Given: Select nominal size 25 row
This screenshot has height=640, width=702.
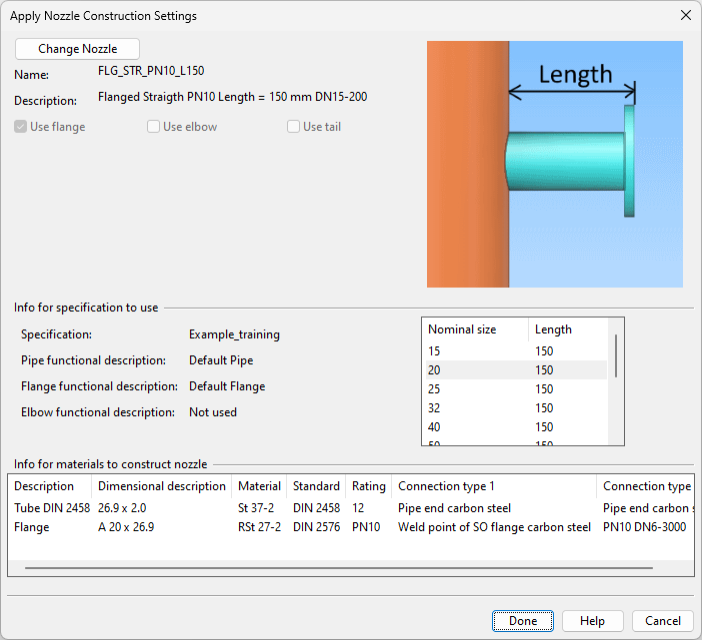Looking at the screenshot, I should (515, 389).
